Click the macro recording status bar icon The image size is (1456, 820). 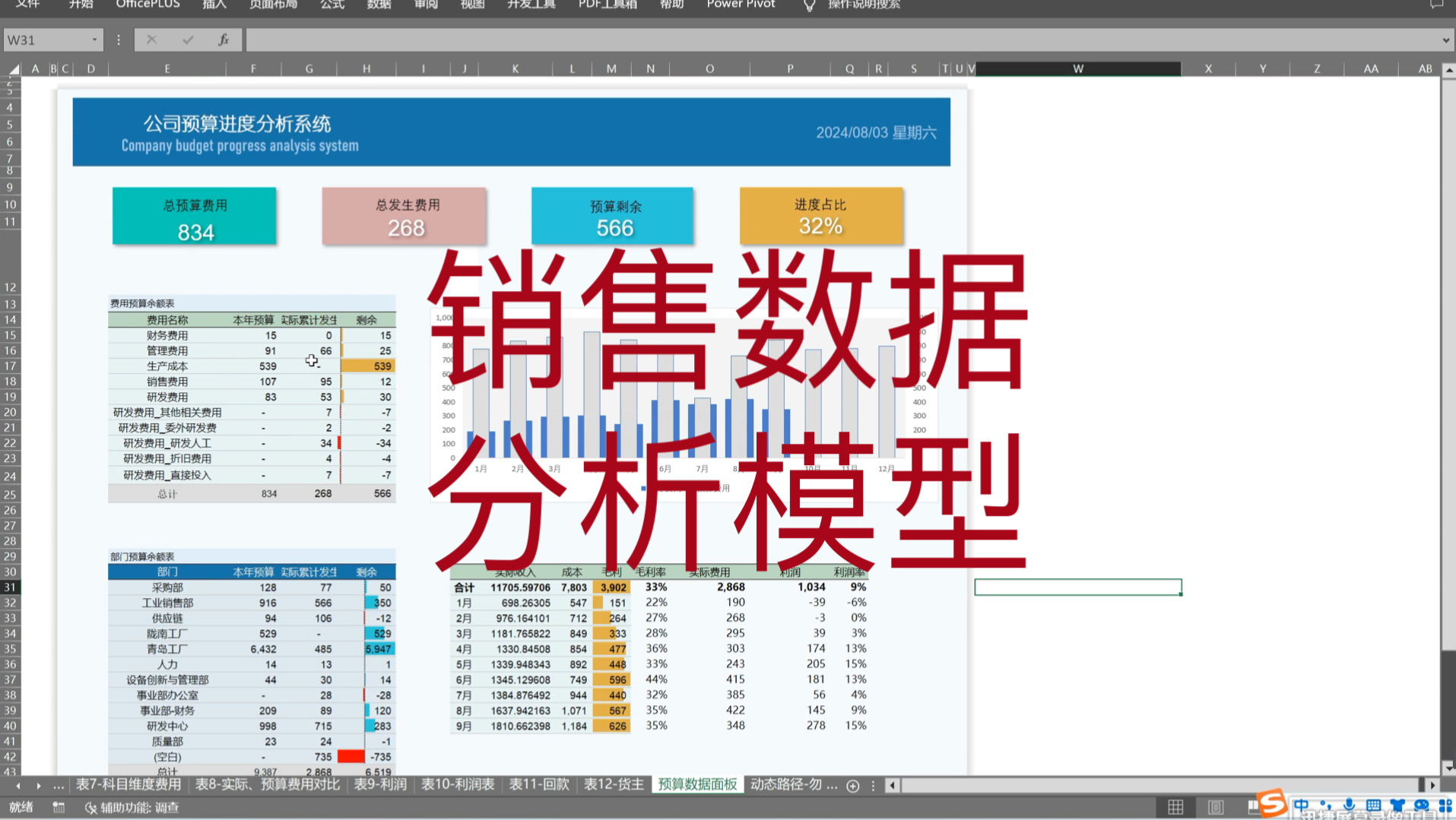[59, 807]
